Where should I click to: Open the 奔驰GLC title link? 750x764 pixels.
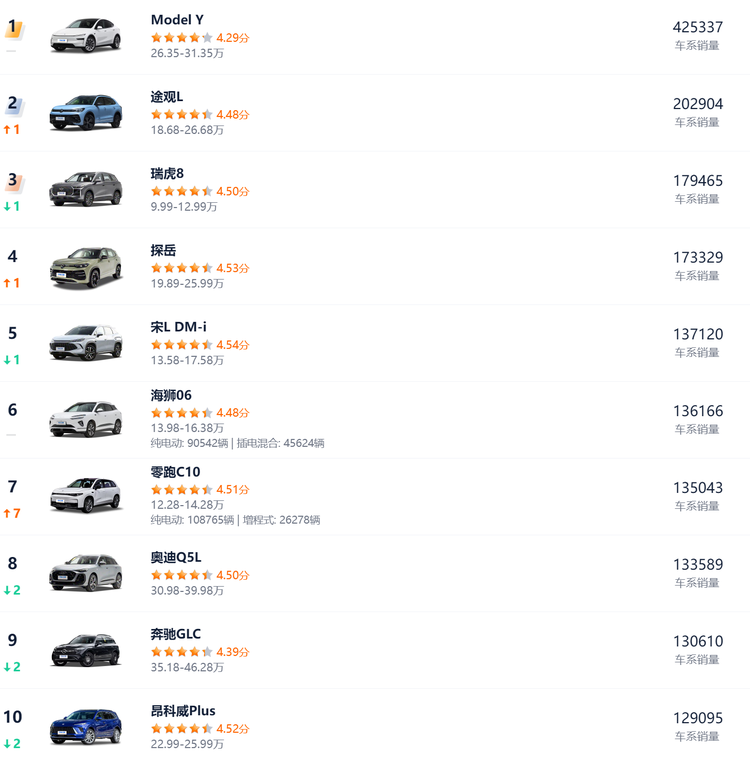coord(176,634)
